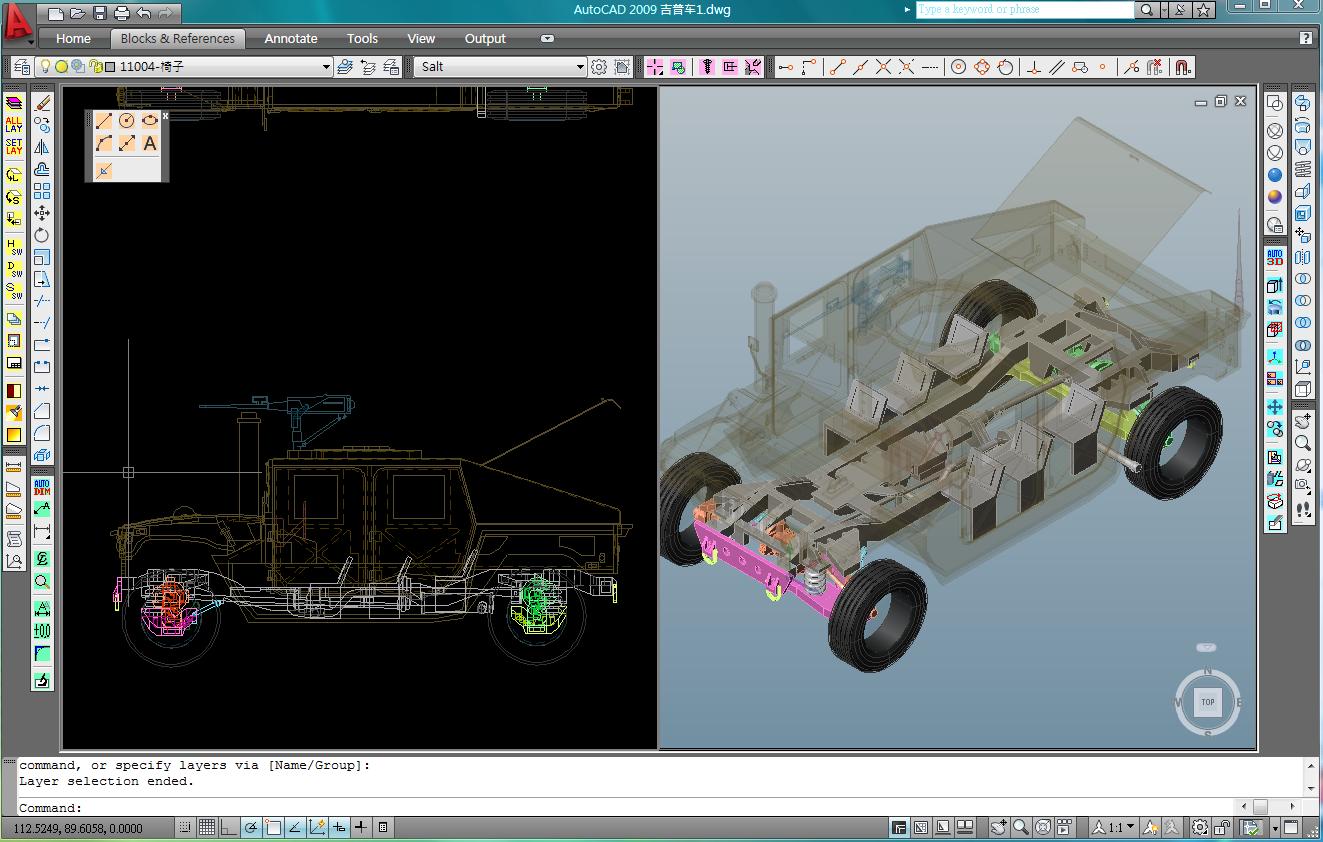Image resolution: width=1323 pixels, height=842 pixels.
Task: Click the search magnifier button
Action: [x=1147, y=10]
